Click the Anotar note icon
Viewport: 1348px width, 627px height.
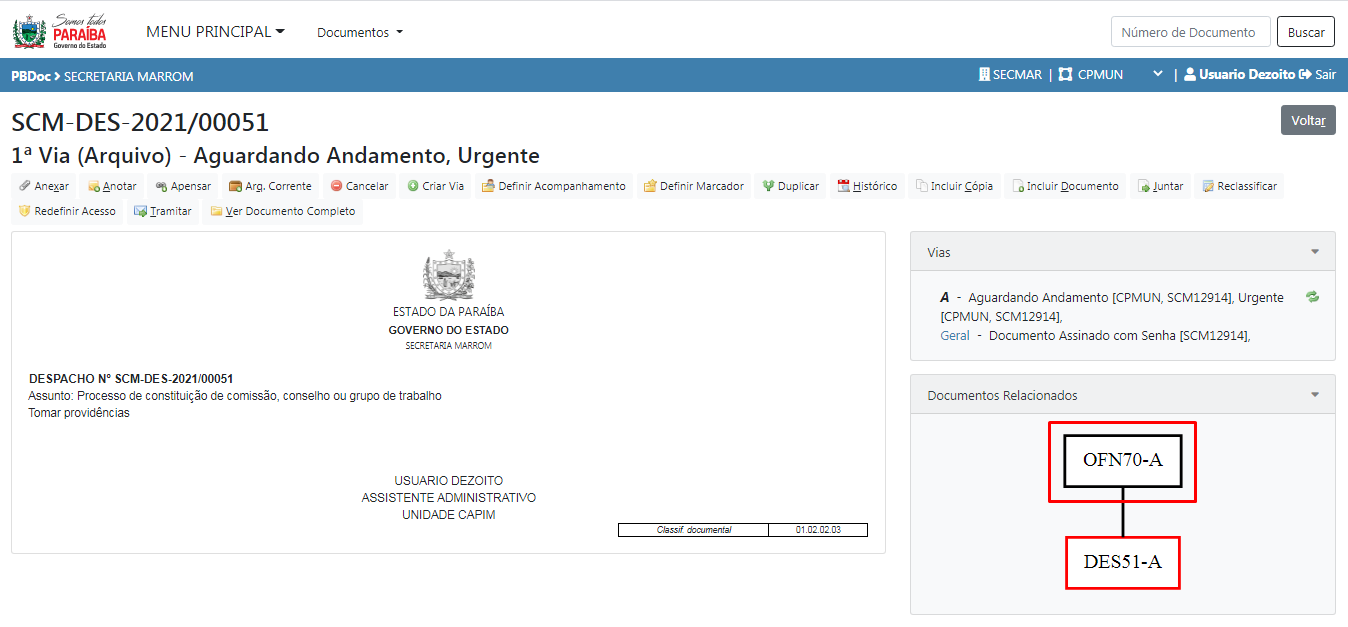[94, 186]
